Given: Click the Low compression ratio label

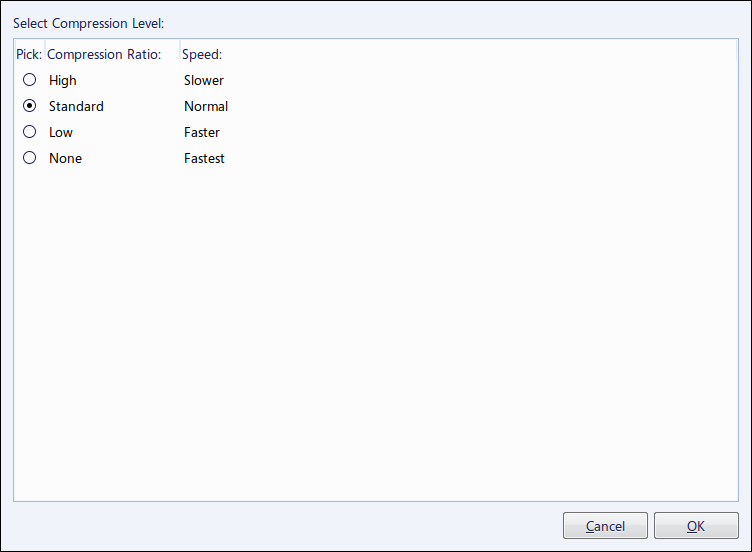Looking at the screenshot, I should click(x=61, y=132).
